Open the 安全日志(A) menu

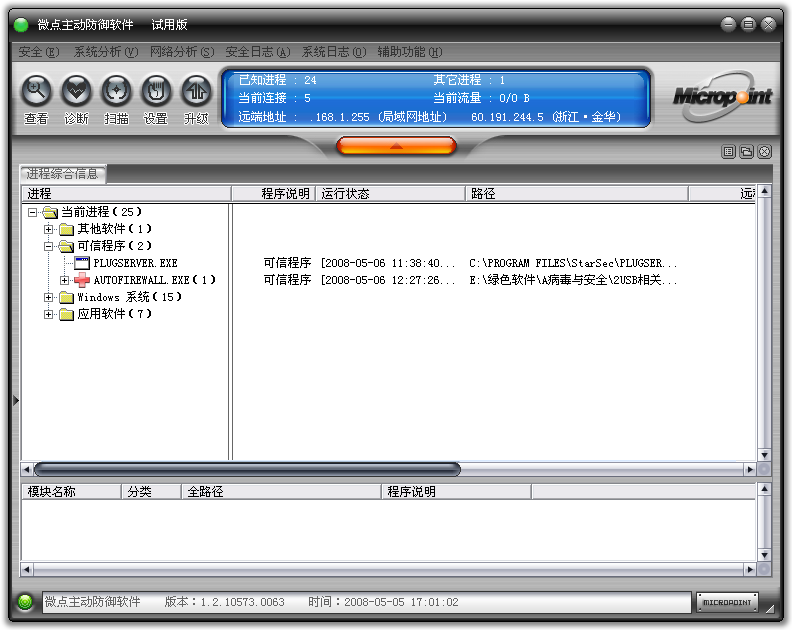pos(258,52)
